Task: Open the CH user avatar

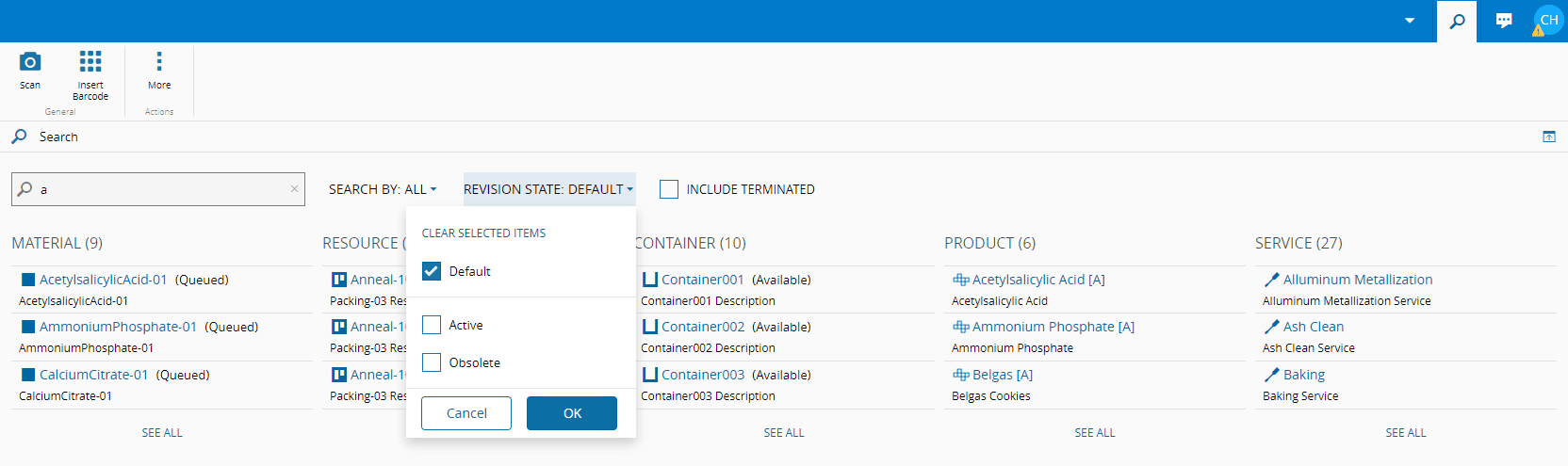Action: tap(1548, 20)
